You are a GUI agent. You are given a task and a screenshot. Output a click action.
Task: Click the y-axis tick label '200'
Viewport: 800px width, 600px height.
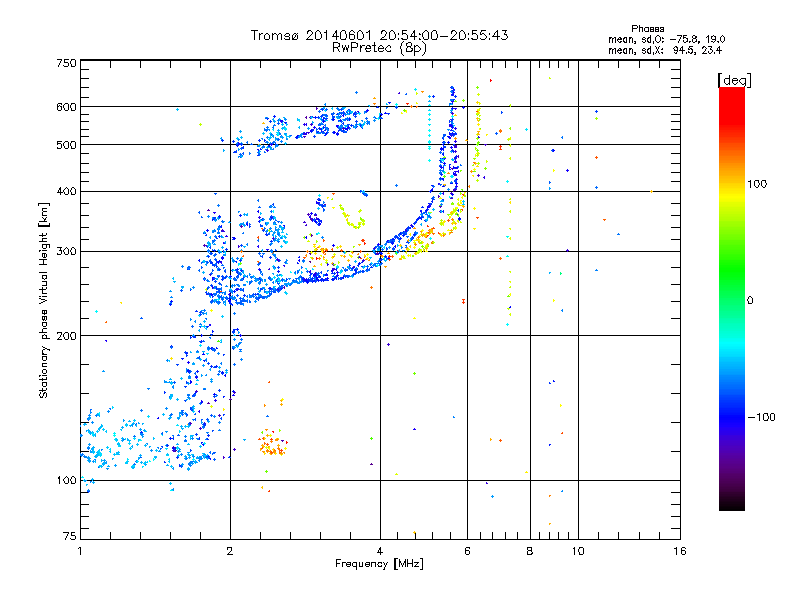(66, 336)
